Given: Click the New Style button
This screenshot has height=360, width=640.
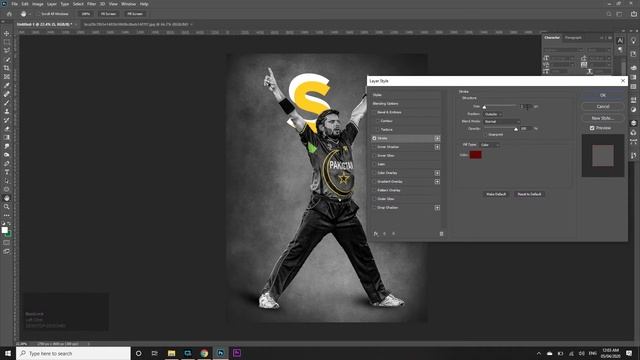Looking at the screenshot, I should point(603,118).
